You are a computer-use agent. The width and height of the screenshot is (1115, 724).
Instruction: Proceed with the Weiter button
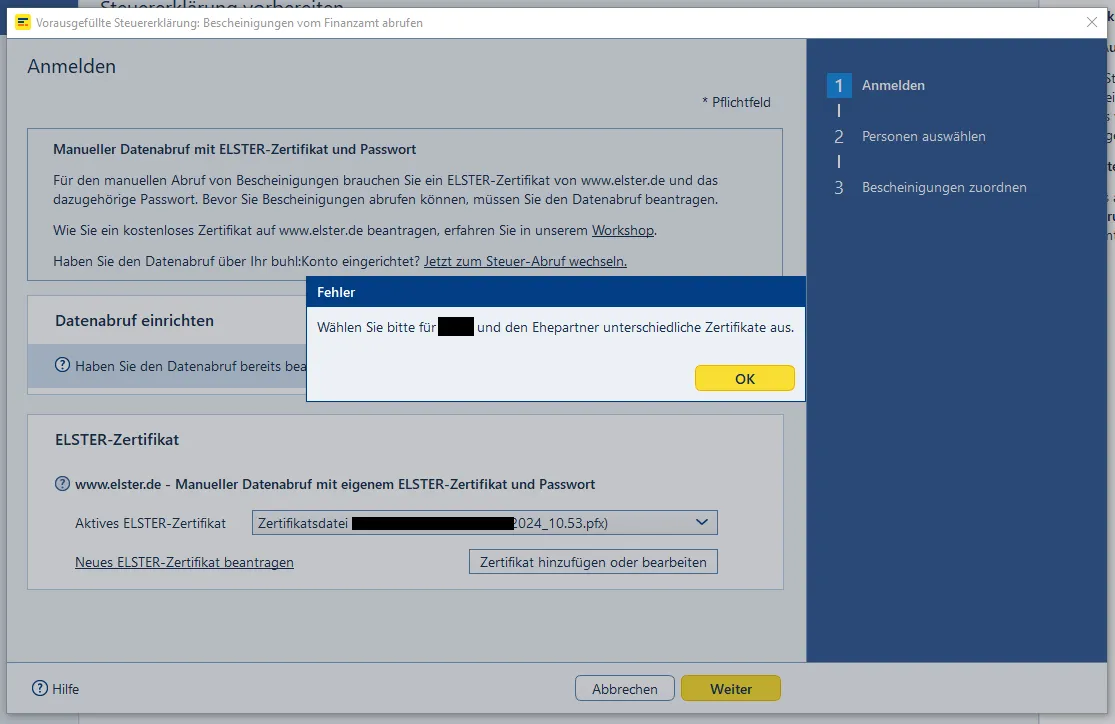(730, 688)
